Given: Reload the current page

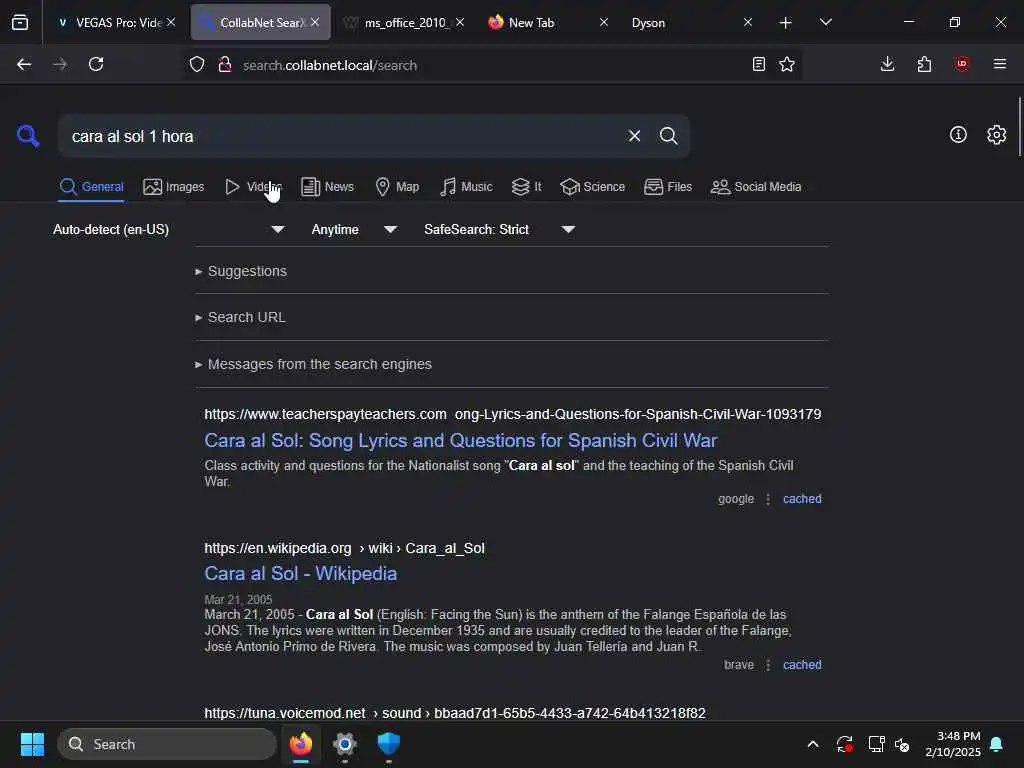Looking at the screenshot, I should pos(96,64).
